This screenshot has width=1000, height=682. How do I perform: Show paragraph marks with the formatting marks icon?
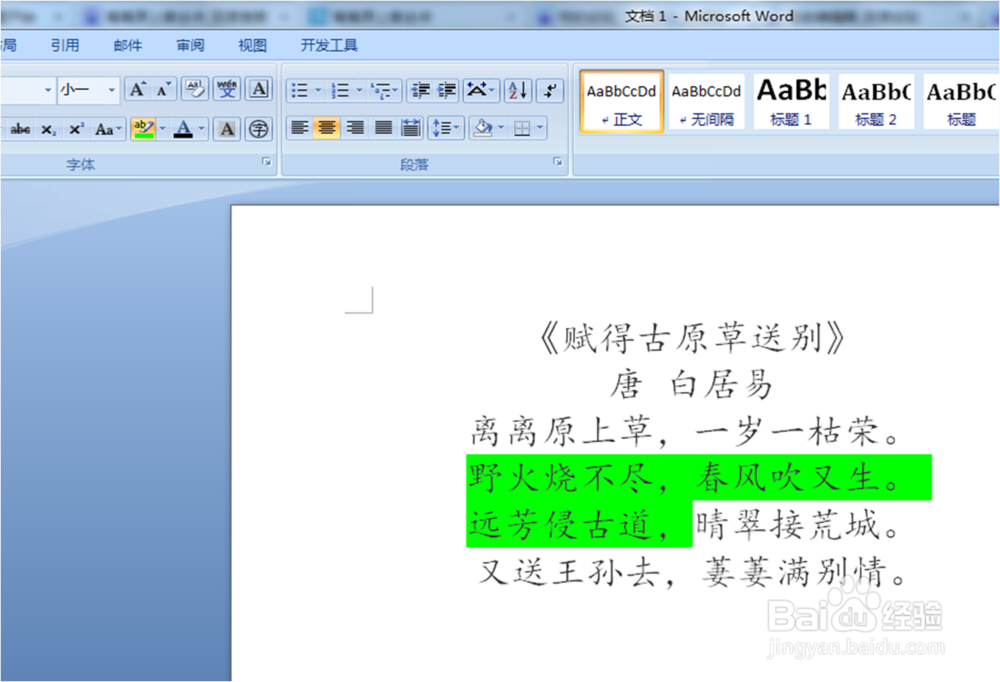550,88
